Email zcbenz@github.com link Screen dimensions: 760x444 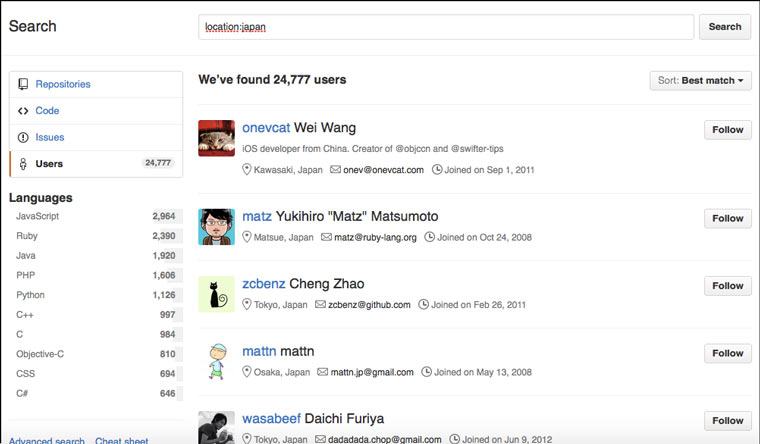point(369,305)
